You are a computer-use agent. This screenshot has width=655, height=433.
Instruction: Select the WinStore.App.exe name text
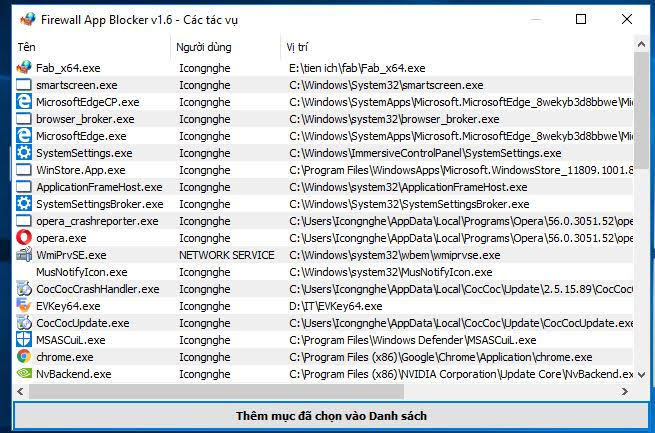point(81,170)
